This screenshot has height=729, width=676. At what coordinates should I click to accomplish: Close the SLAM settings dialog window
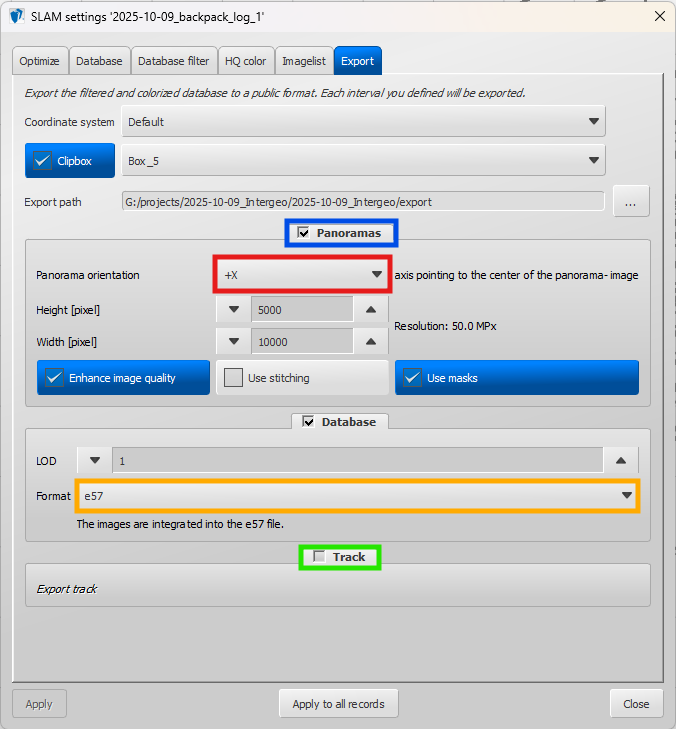[x=657, y=16]
